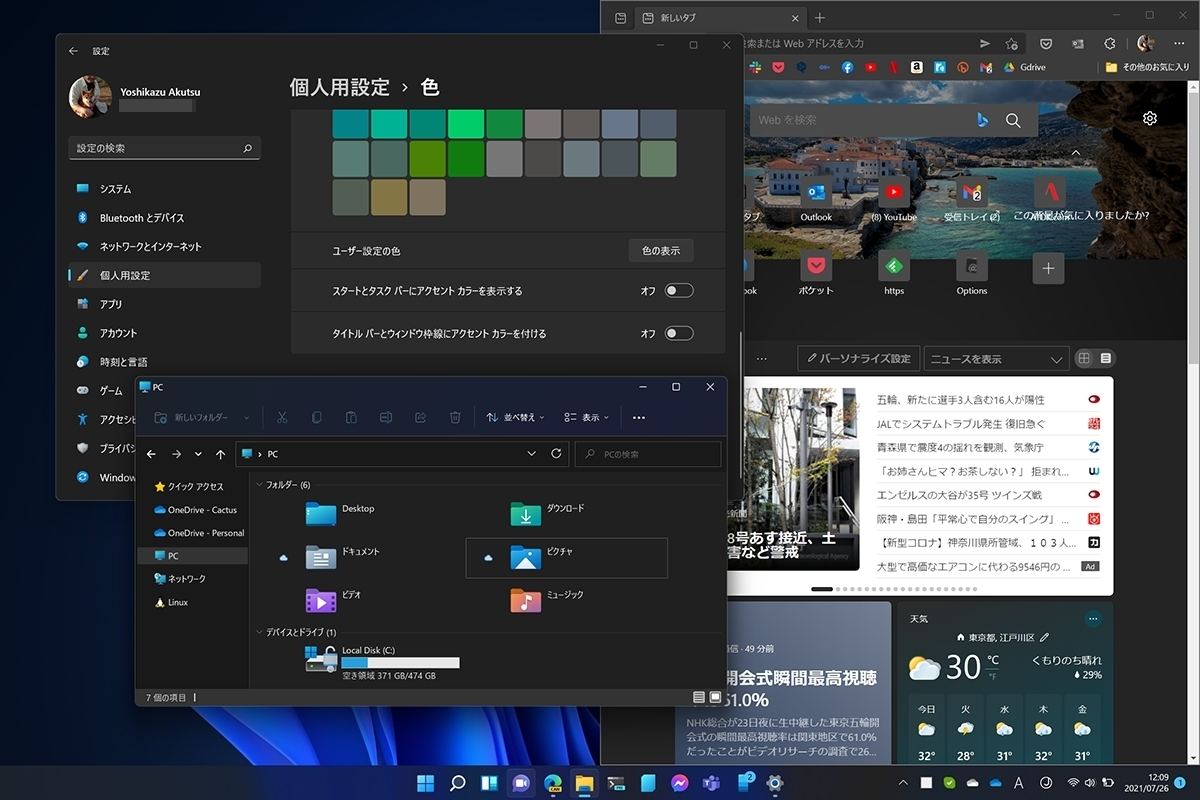1200x800 pixels.
Task: Open Edge new tab page settings gear
Action: click(1150, 118)
